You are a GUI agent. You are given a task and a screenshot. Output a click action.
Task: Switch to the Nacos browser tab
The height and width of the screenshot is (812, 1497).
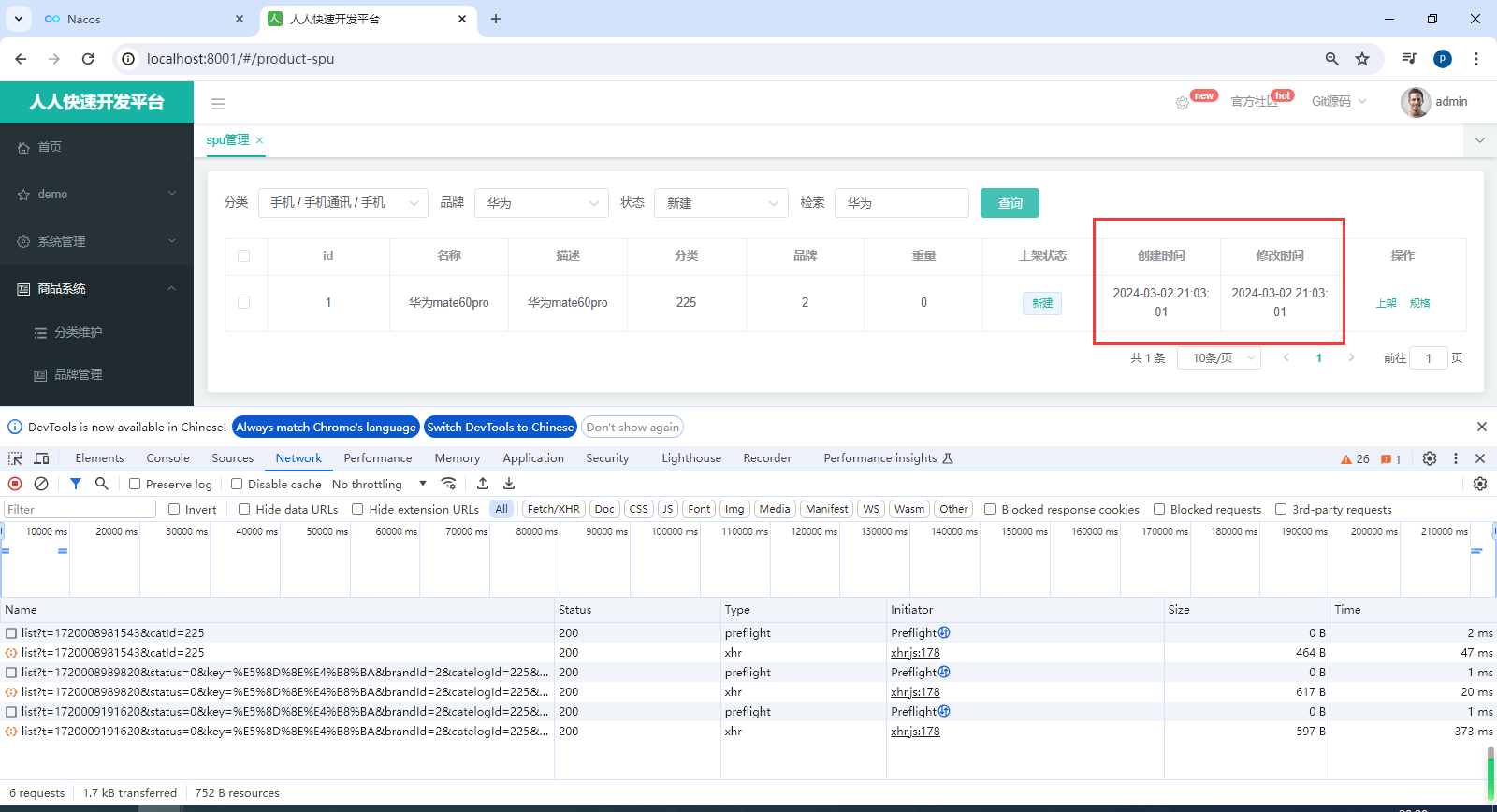click(145, 19)
